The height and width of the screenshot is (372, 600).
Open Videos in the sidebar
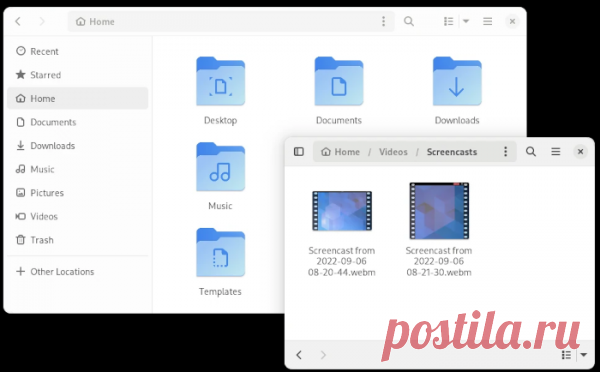point(78,217)
